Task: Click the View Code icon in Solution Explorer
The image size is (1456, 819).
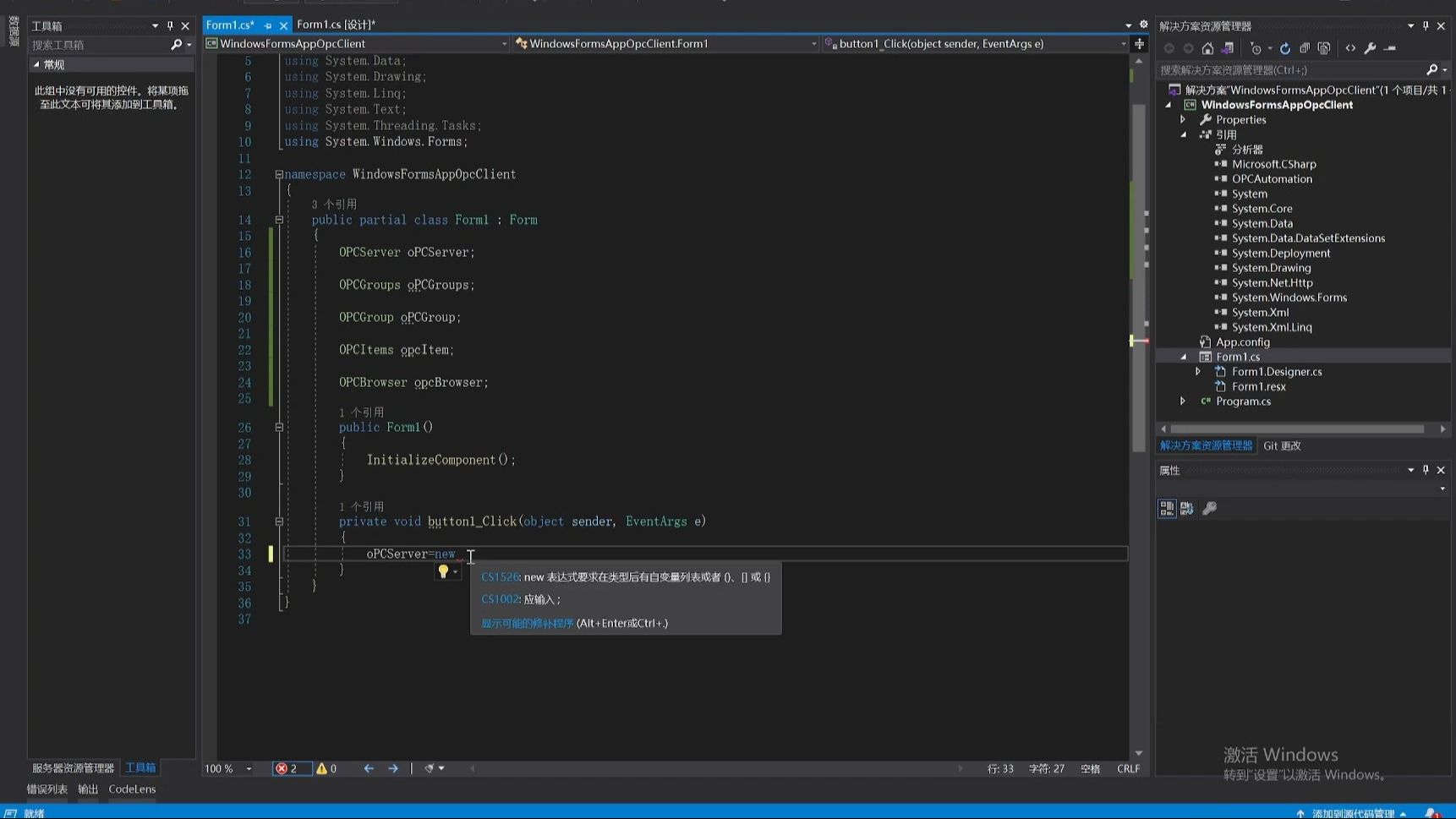Action: click(x=1350, y=48)
